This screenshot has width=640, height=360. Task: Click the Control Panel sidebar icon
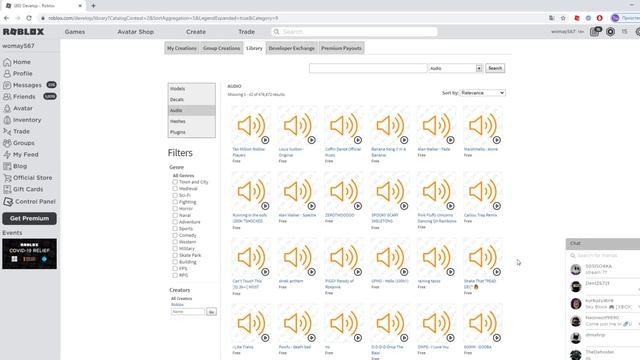[8, 202]
